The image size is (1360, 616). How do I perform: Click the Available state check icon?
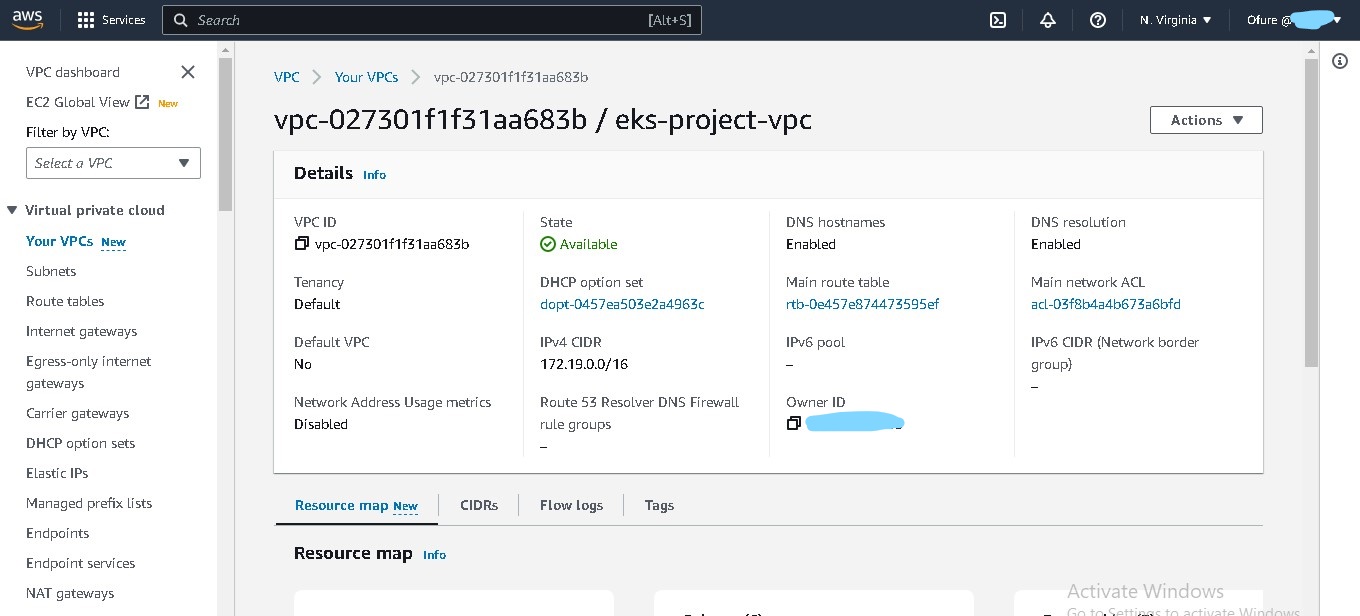pos(548,244)
